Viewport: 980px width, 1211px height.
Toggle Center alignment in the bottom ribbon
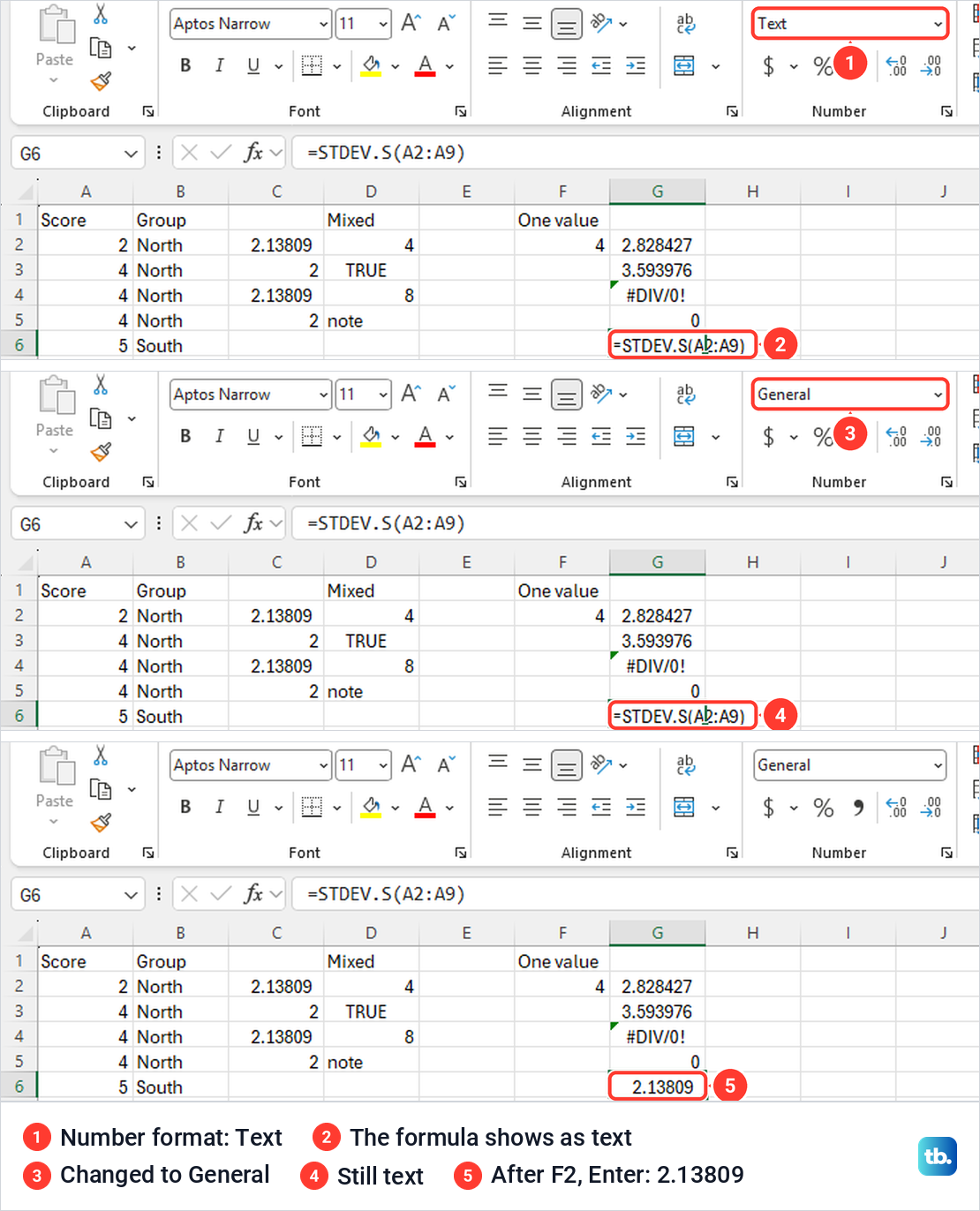click(x=531, y=807)
